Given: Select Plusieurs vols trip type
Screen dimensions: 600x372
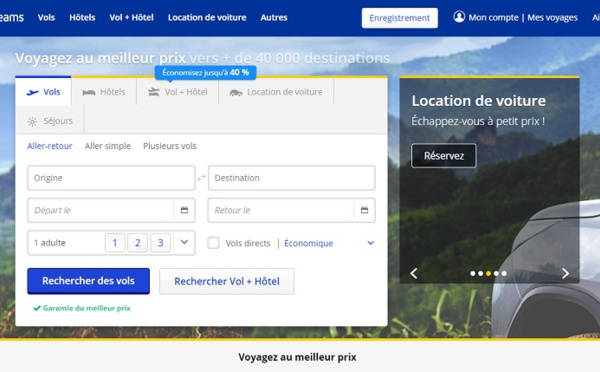Looking at the screenshot, I should (170, 146).
